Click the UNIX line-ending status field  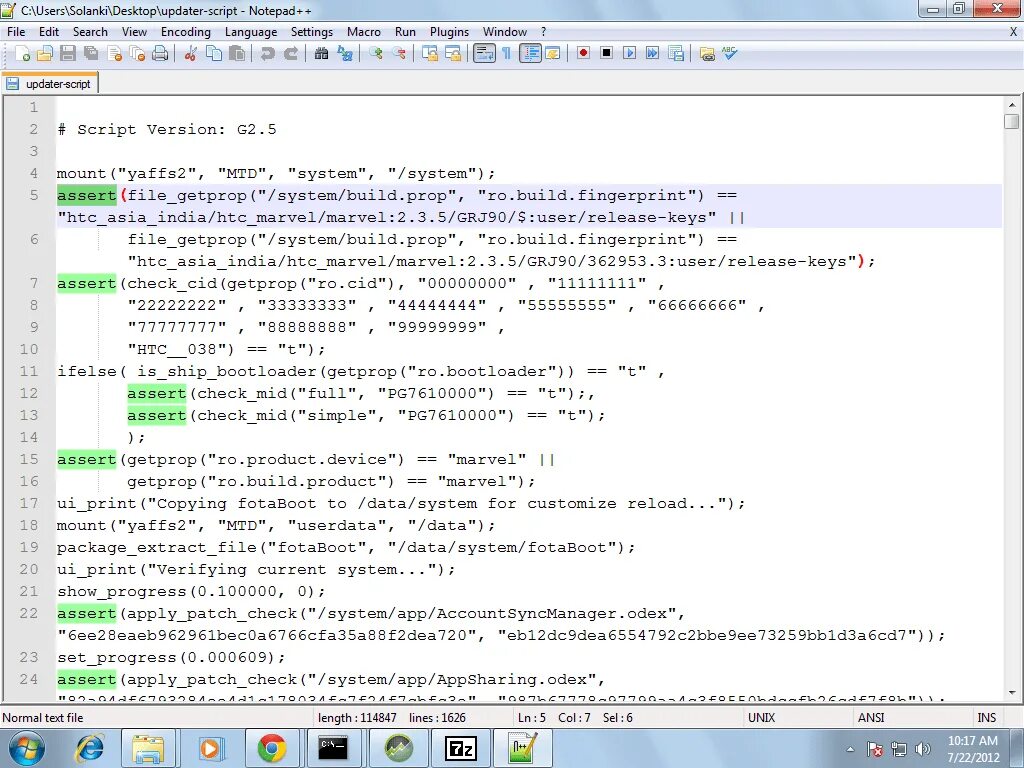pos(761,718)
